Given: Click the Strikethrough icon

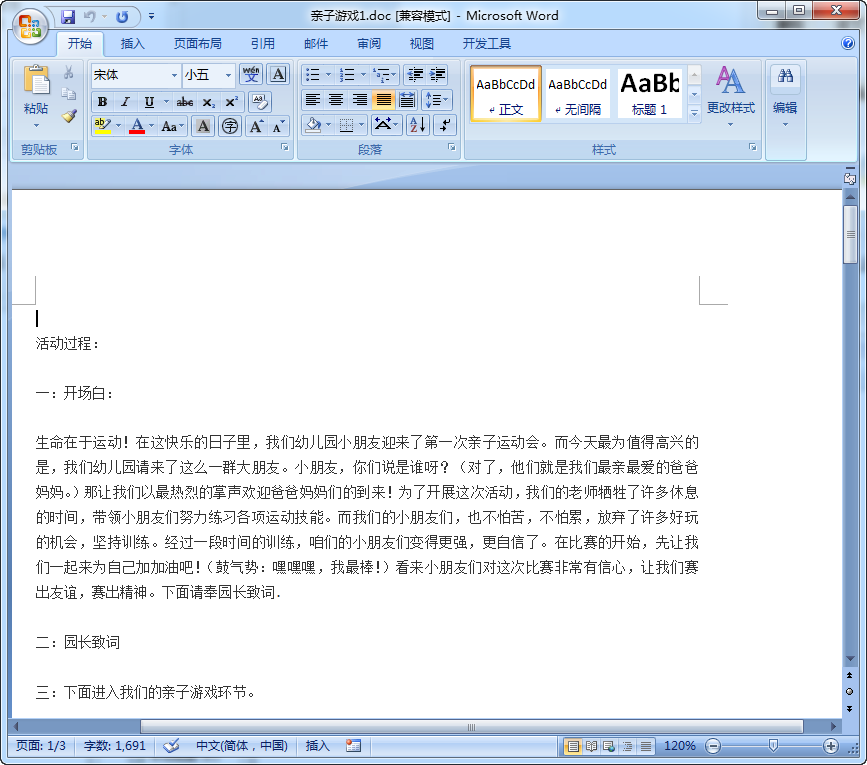Looking at the screenshot, I should pos(186,102).
